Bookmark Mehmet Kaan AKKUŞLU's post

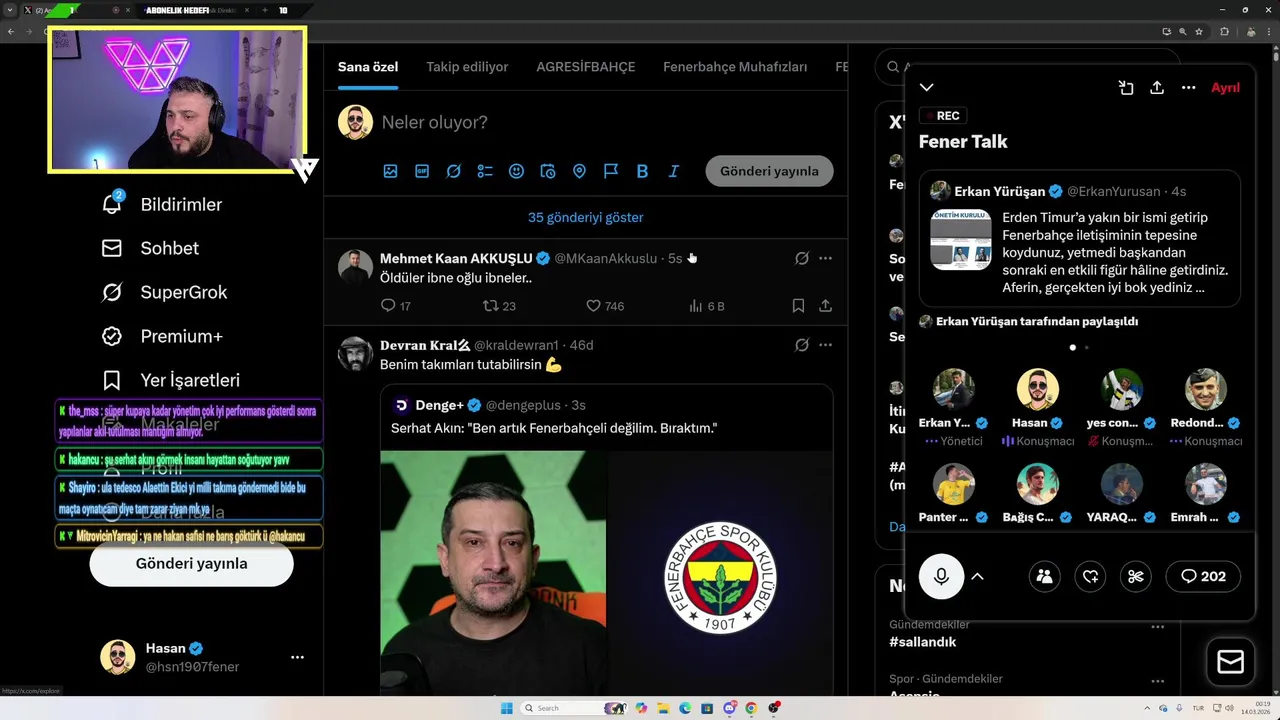[x=798, y=306]
